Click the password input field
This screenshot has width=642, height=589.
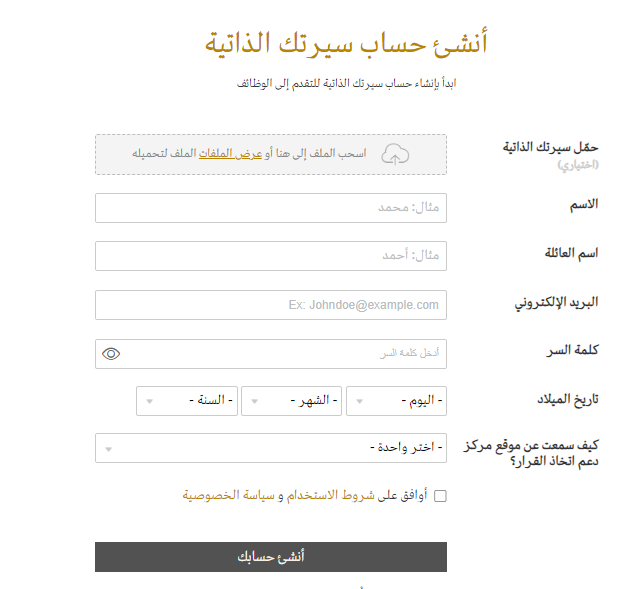tap(271, 354)
